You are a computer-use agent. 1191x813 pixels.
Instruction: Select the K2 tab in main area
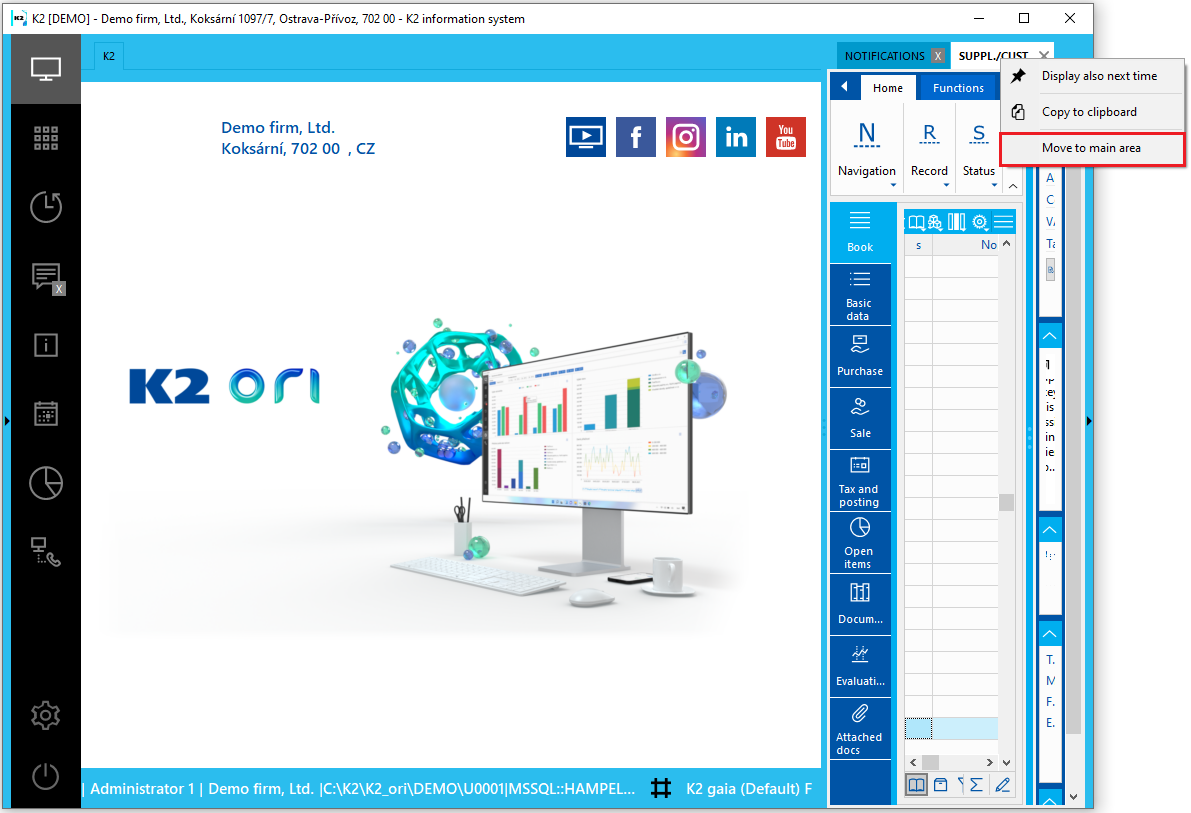click(109, 56)
